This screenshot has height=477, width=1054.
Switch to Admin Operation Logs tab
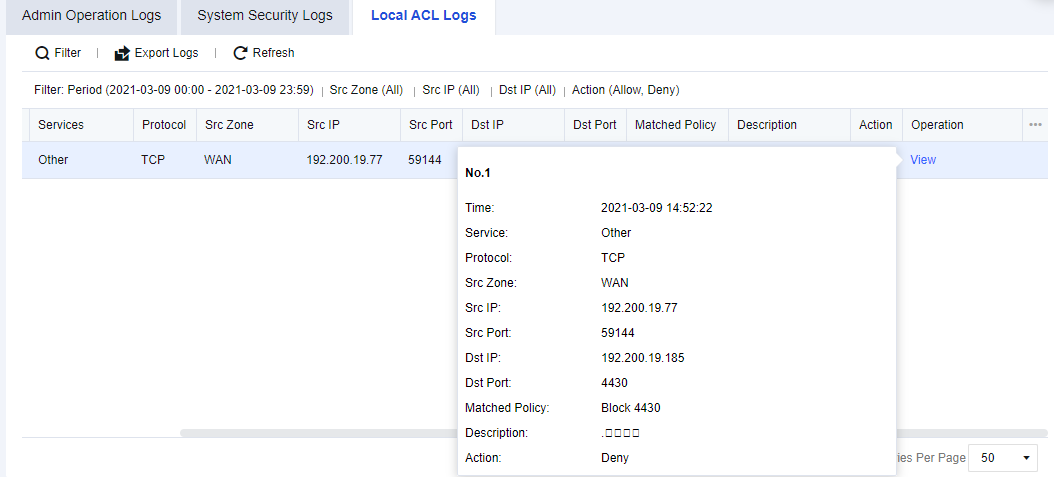tap(91, 16)
